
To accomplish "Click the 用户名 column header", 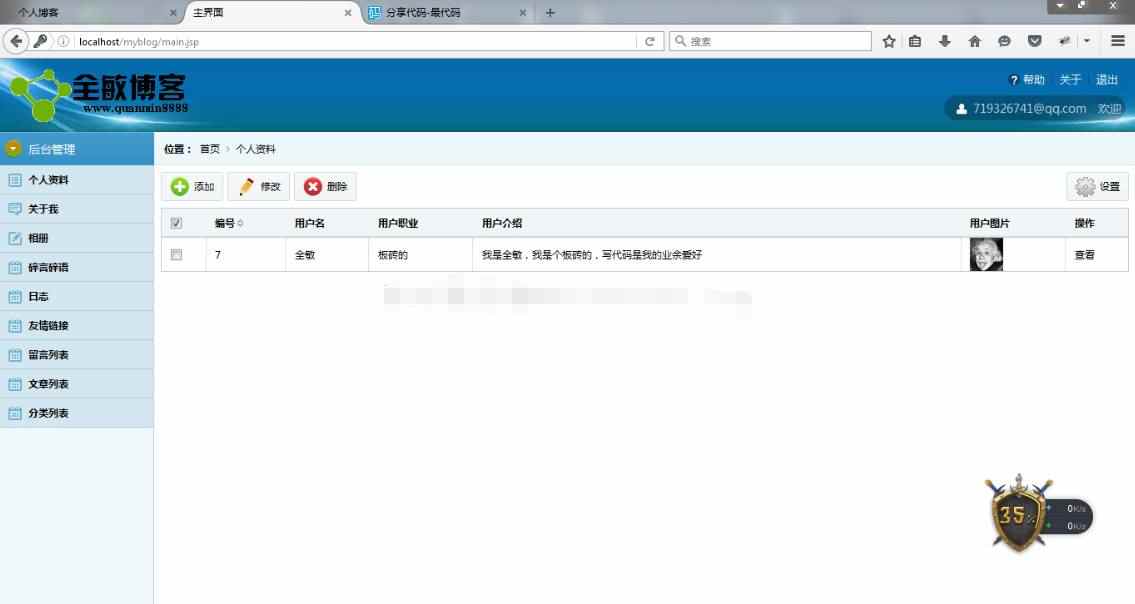I will point(309,223).
